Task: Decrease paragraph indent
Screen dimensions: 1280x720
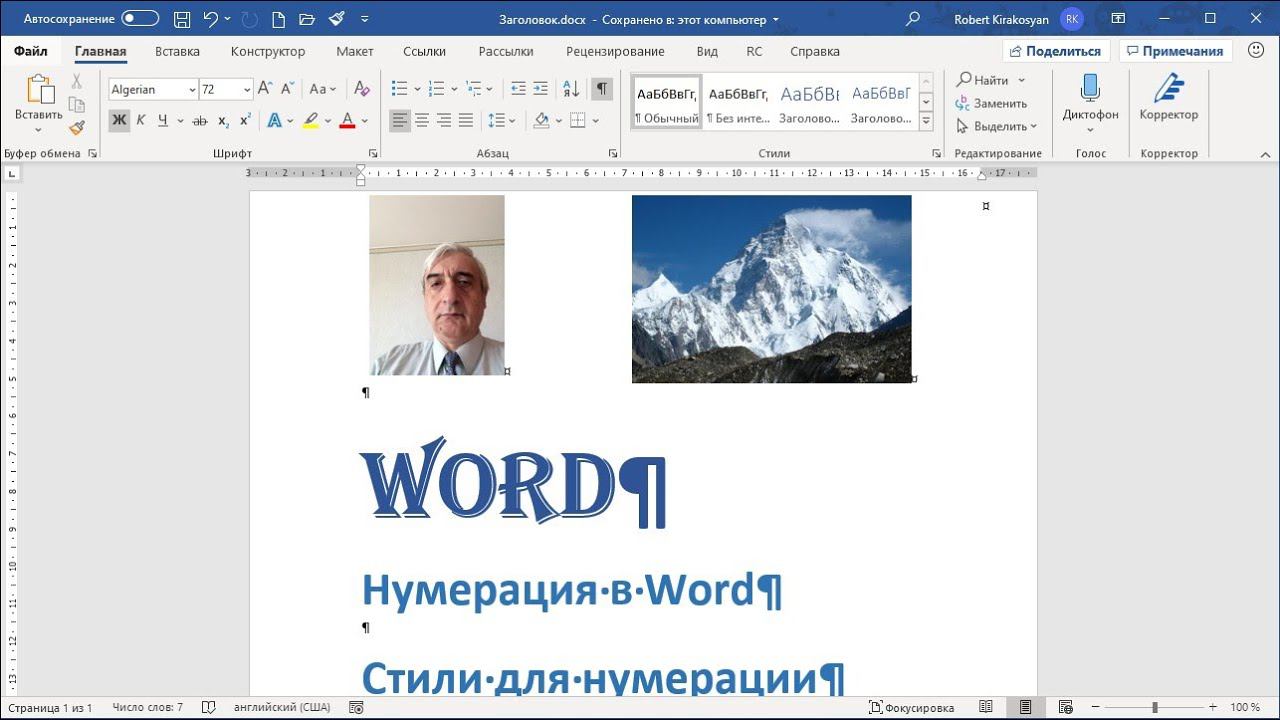Action: (518, 89)
